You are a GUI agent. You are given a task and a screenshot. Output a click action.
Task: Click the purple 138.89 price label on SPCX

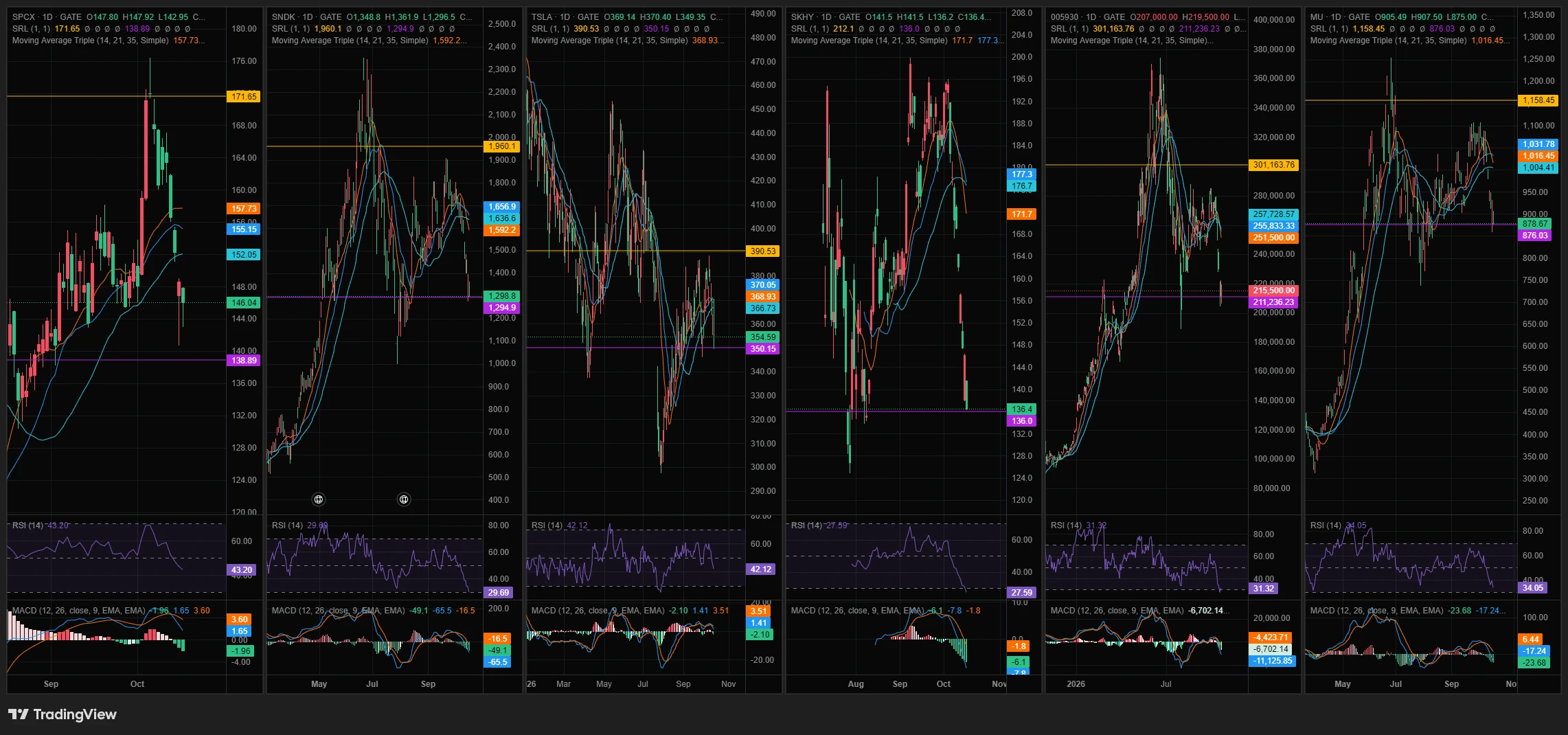(244, 361)
